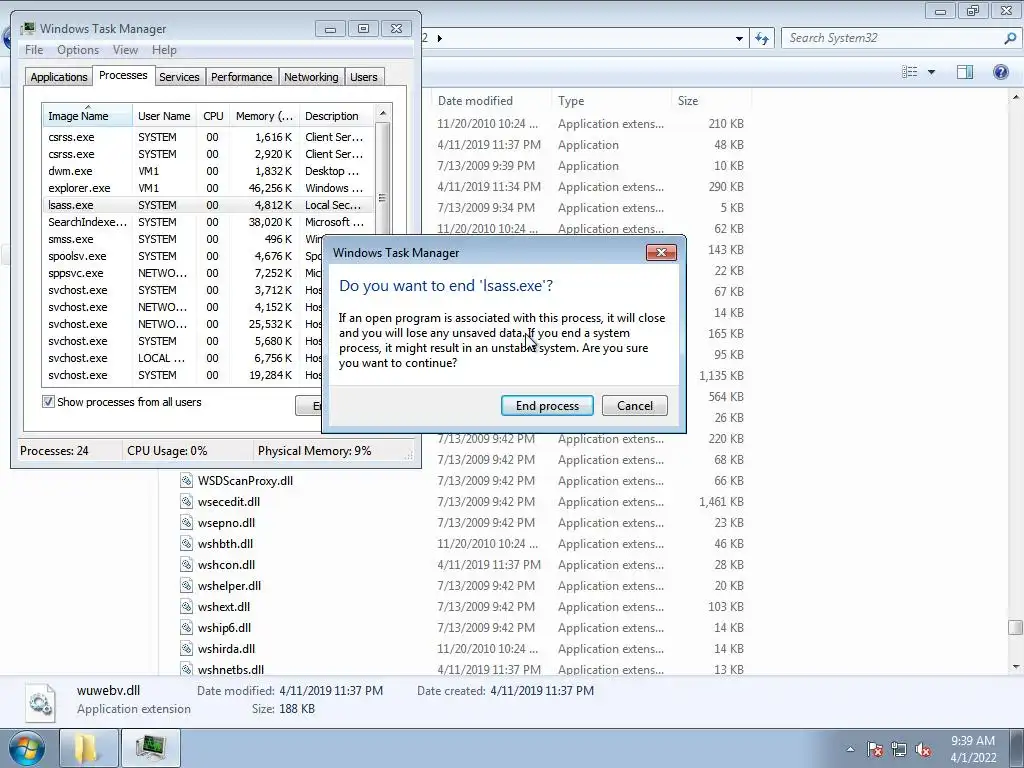
Task: Click the Windows Explorer taskbar button
Action: tap(89, 748)
